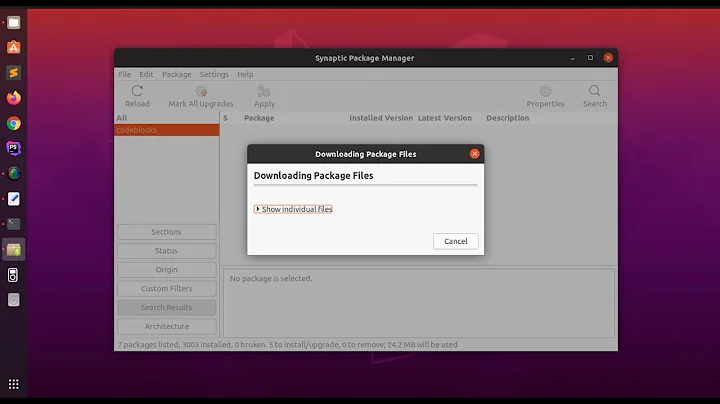Open the text editor dock icon

click(x=14, y=199)
